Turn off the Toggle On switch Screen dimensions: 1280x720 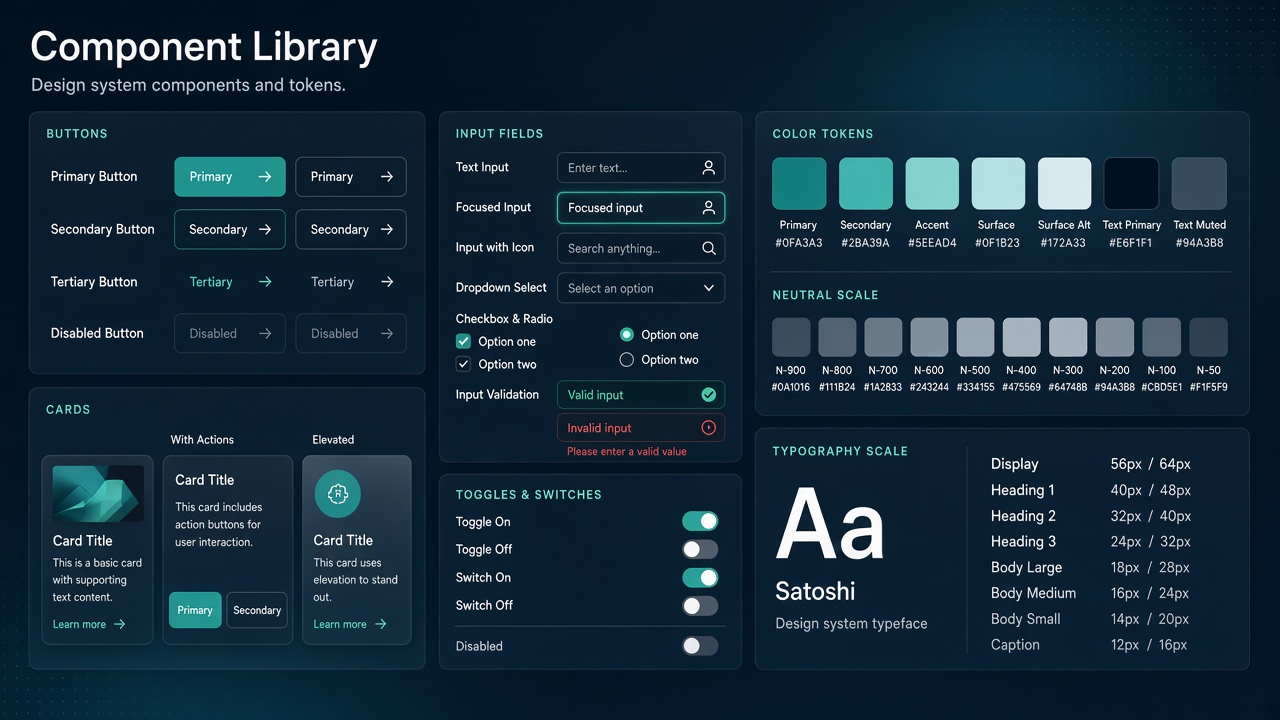click(700, 521)
